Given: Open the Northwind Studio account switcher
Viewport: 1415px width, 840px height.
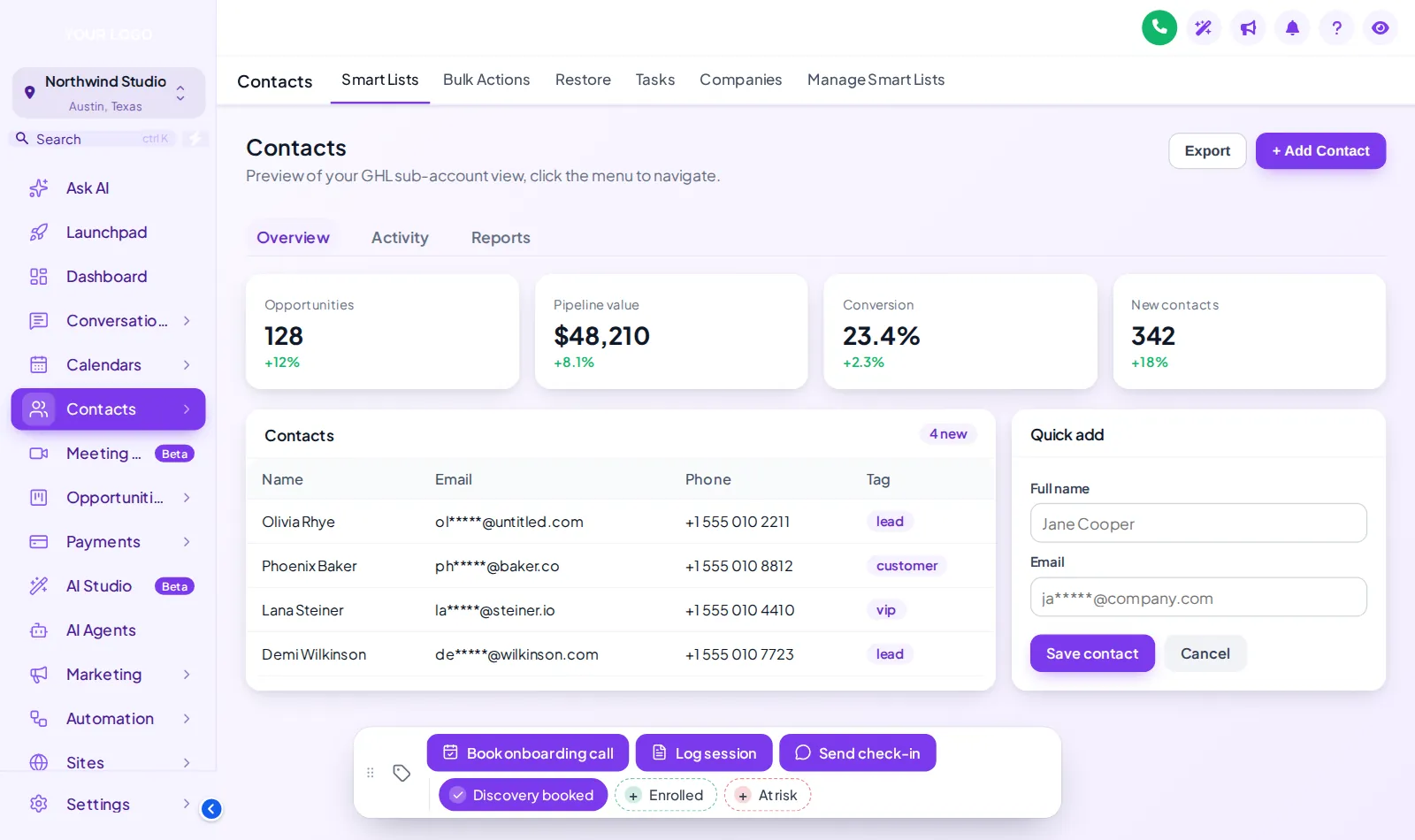Looking at the screenshot, I should (109, 93).
